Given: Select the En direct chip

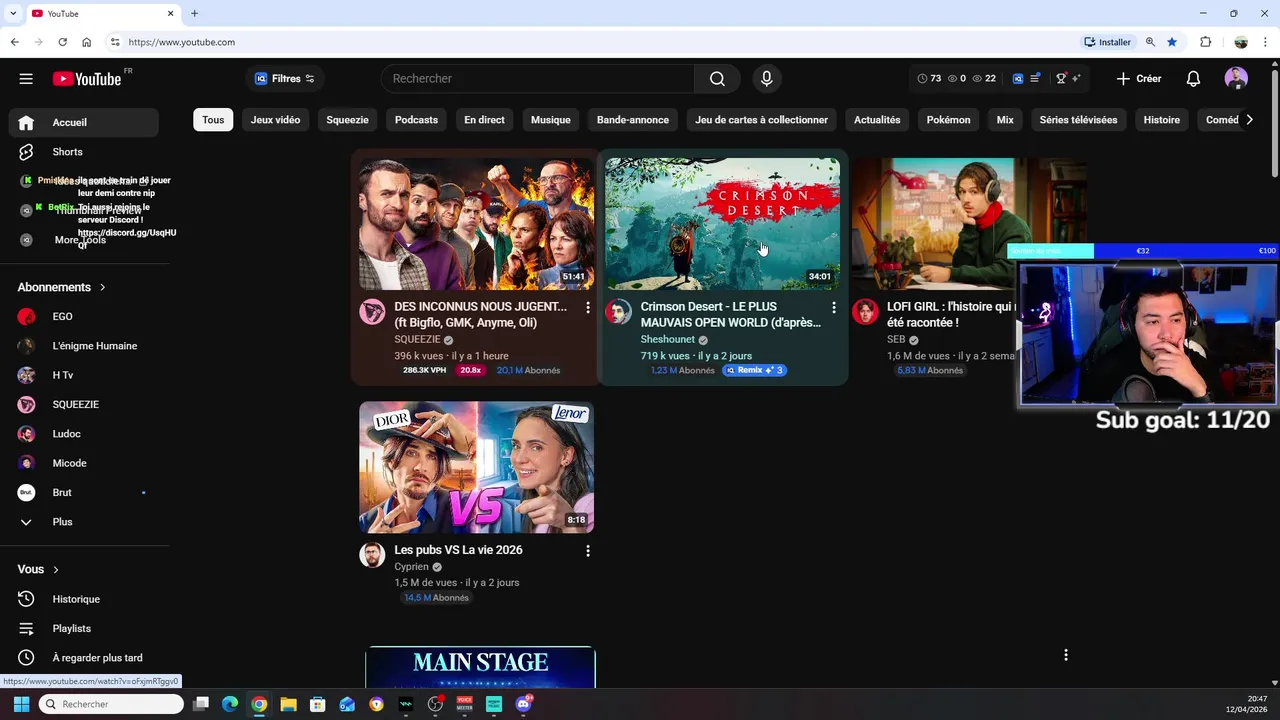Looking at the screenshot, I should tap(484, 120).
